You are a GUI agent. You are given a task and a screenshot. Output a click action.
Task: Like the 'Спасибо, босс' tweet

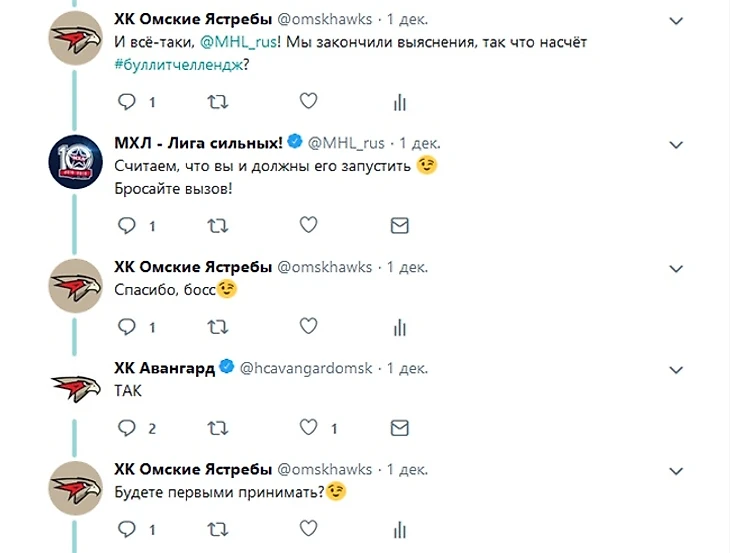pos(309,326)
